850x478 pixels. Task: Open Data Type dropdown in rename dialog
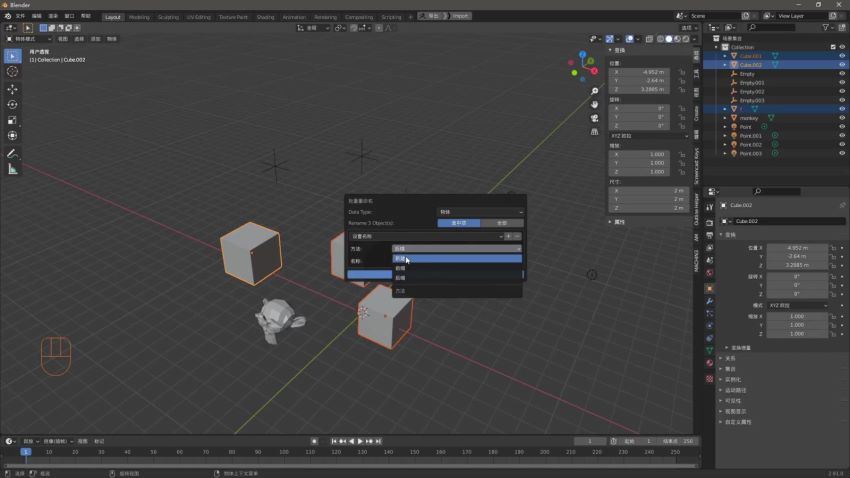tap(480, 212)
